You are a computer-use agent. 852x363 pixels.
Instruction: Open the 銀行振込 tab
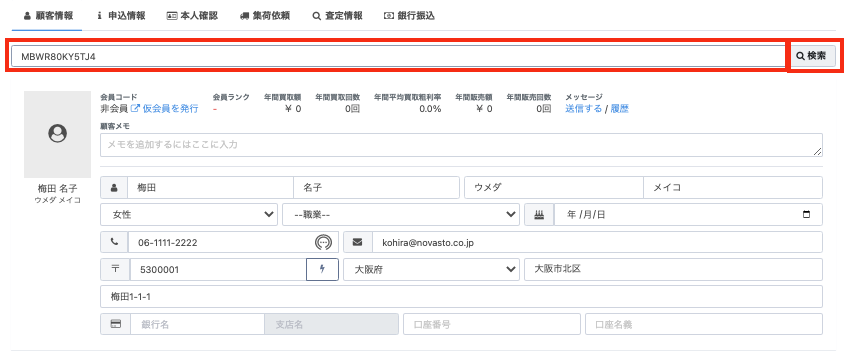pyautogui.click(x=409, y=16)
